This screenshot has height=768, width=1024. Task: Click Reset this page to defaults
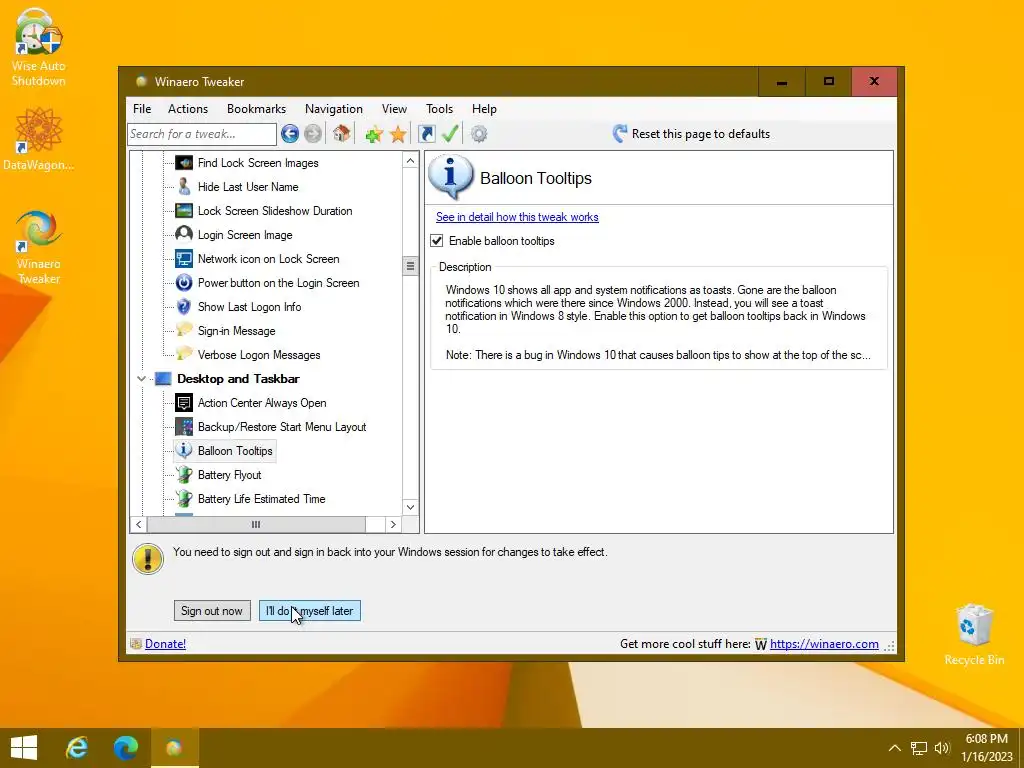pyautogui.click(x=691, y=134)
